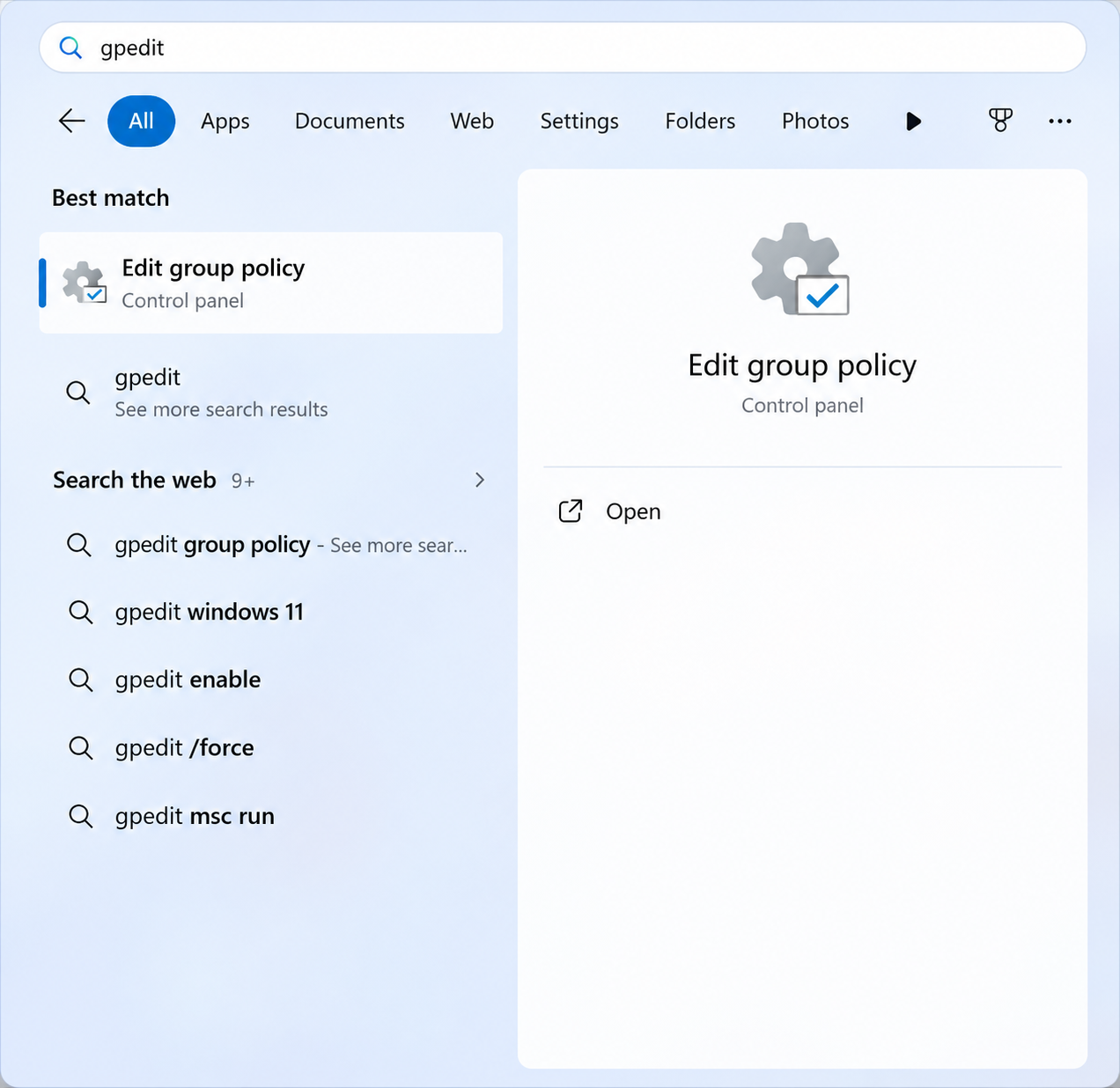Click the 9+ web results count
This screenshot has width=1120, height=1088.
tap(243, 481)
